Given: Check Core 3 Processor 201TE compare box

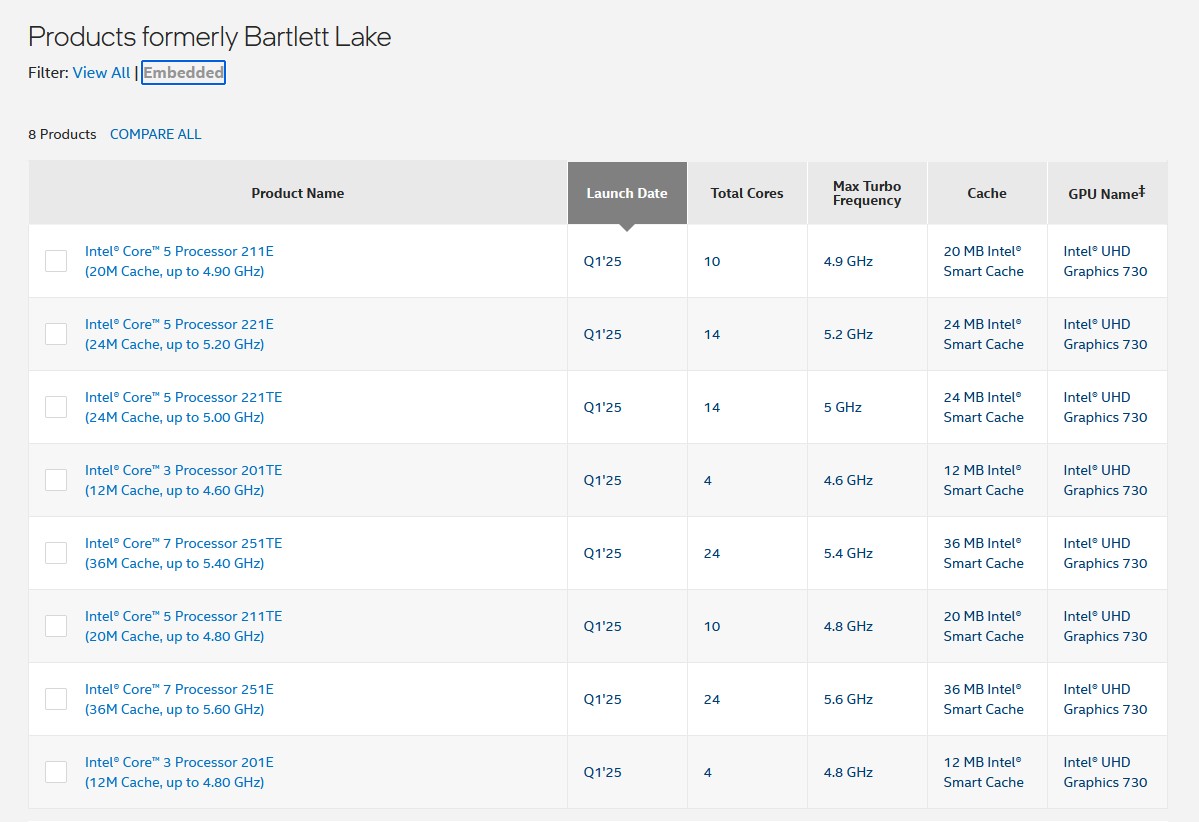Looking at the screenshot, I should coord(55,480).
